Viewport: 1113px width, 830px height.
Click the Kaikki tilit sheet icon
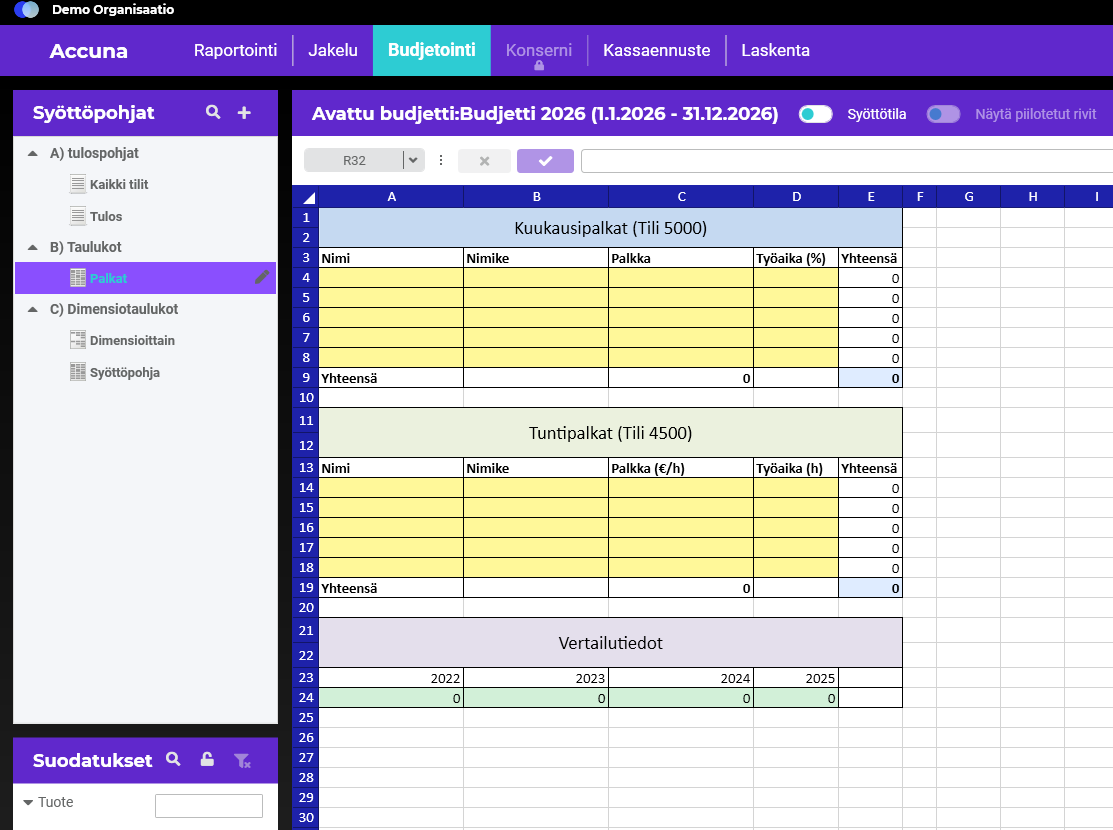[78, 184]
